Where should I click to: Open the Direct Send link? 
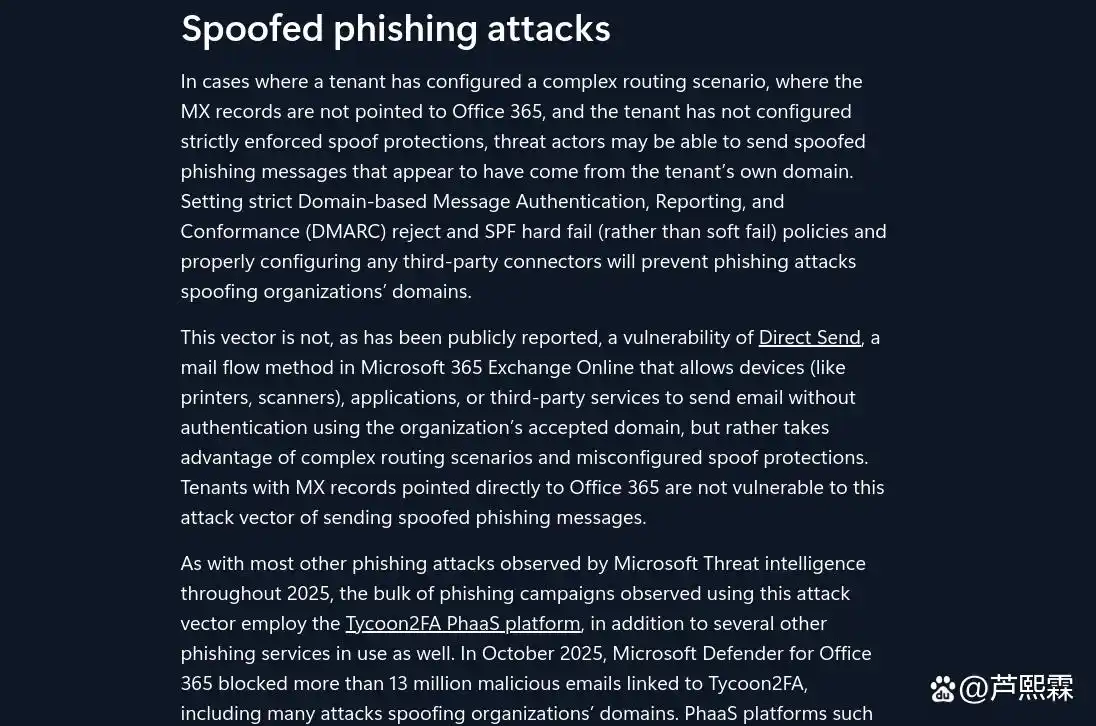809,337
